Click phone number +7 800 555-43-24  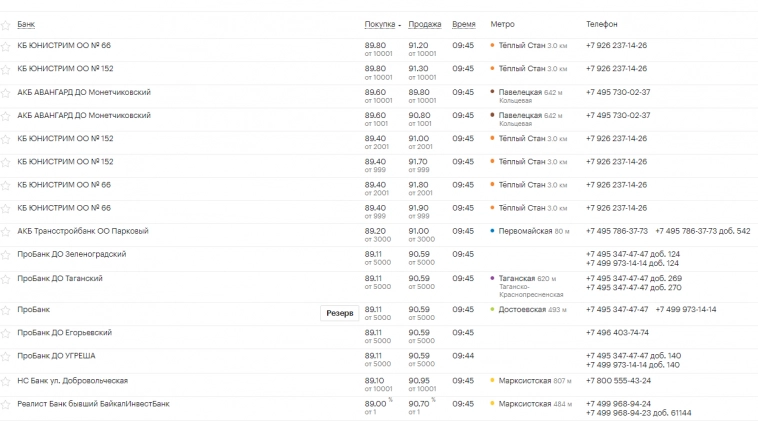coord(618,381)
